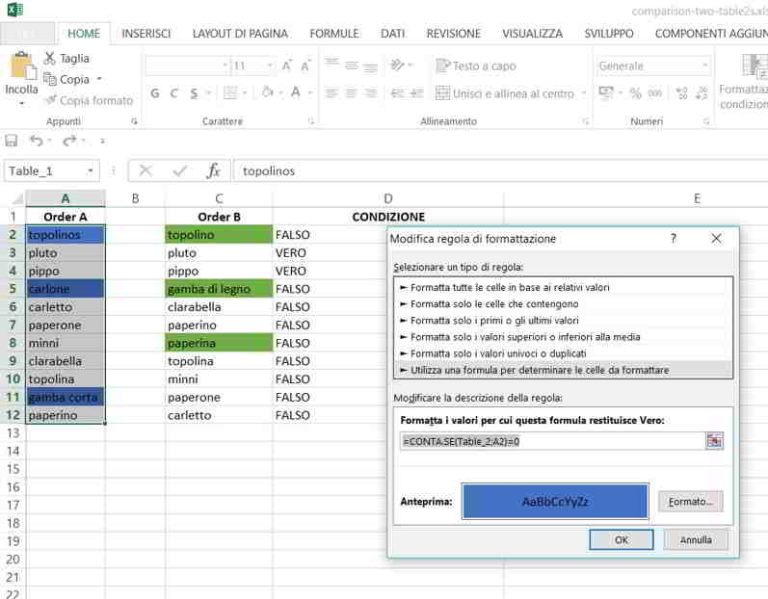This screenshot has width=768, height=599.
Task: Open the LAYOUT DI PAGINA tab
Action: [x=240, y=33]
